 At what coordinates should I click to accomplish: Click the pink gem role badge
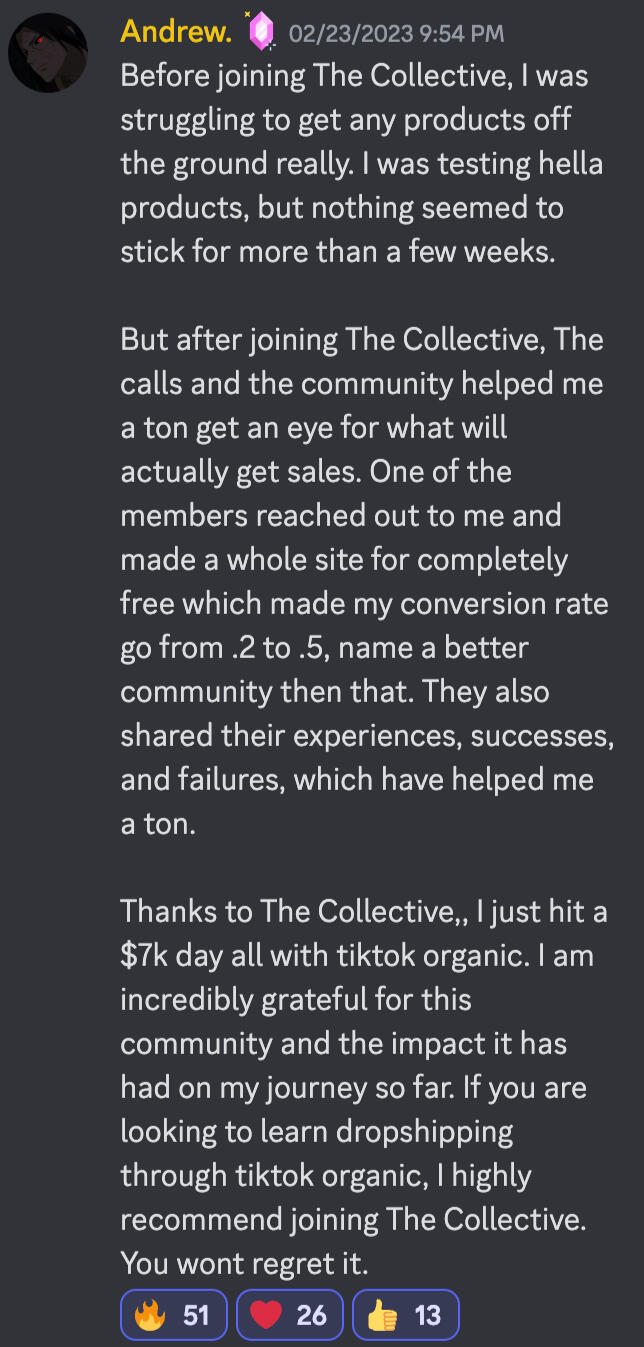click(x=261, y=32)
